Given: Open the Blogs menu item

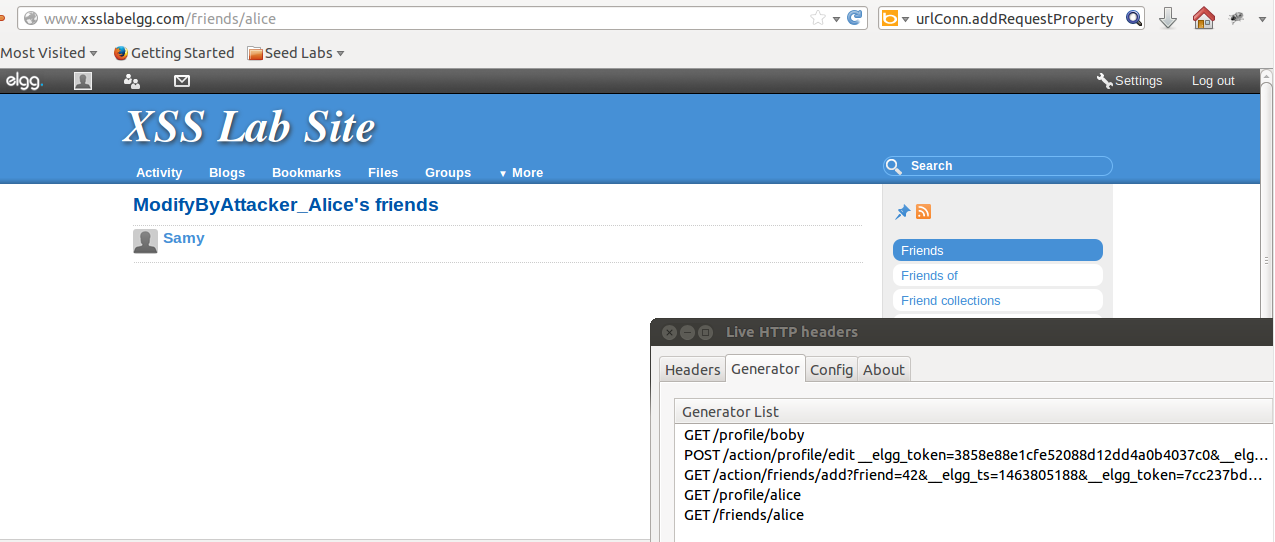Looking at the screenshot, I should point(227,173).
